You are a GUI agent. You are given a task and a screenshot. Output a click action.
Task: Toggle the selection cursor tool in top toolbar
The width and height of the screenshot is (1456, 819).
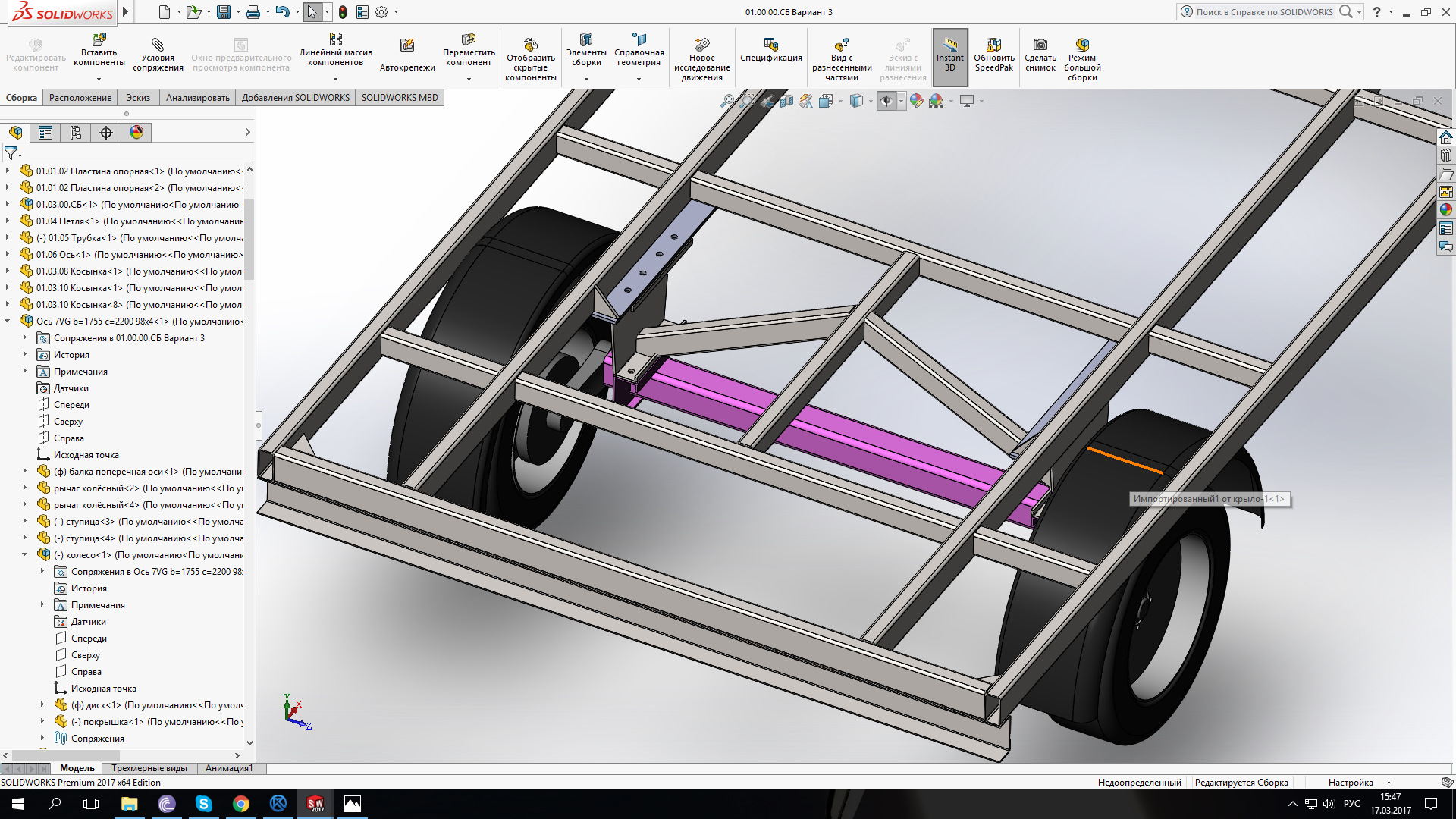[312, 12]
